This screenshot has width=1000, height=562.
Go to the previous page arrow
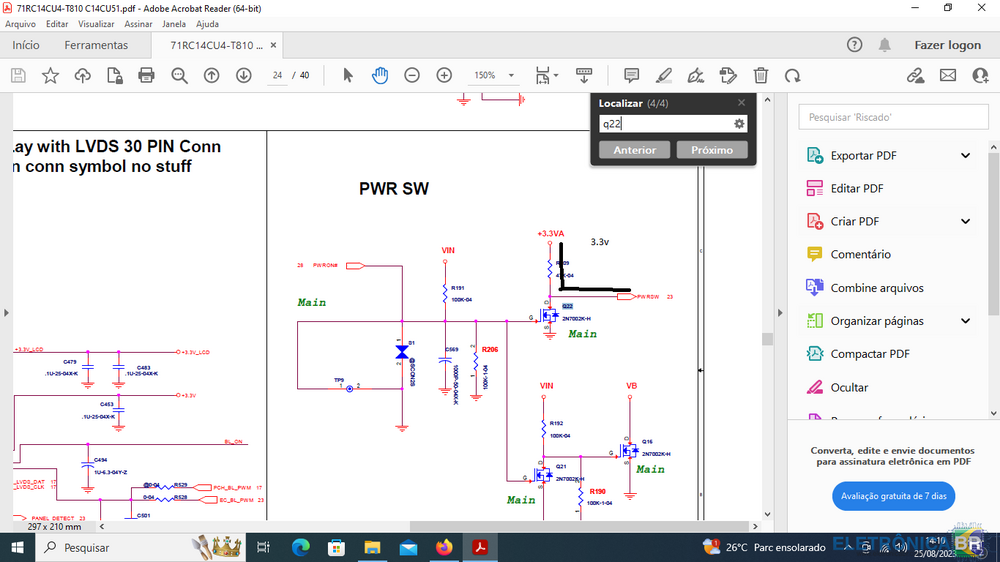[x=211, y=76]
